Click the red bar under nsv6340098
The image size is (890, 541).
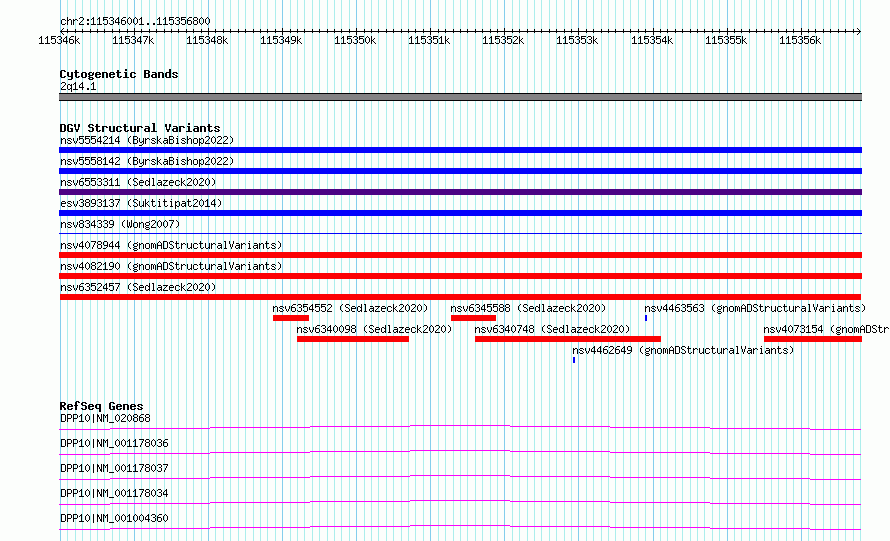click(x=353, y=339)
